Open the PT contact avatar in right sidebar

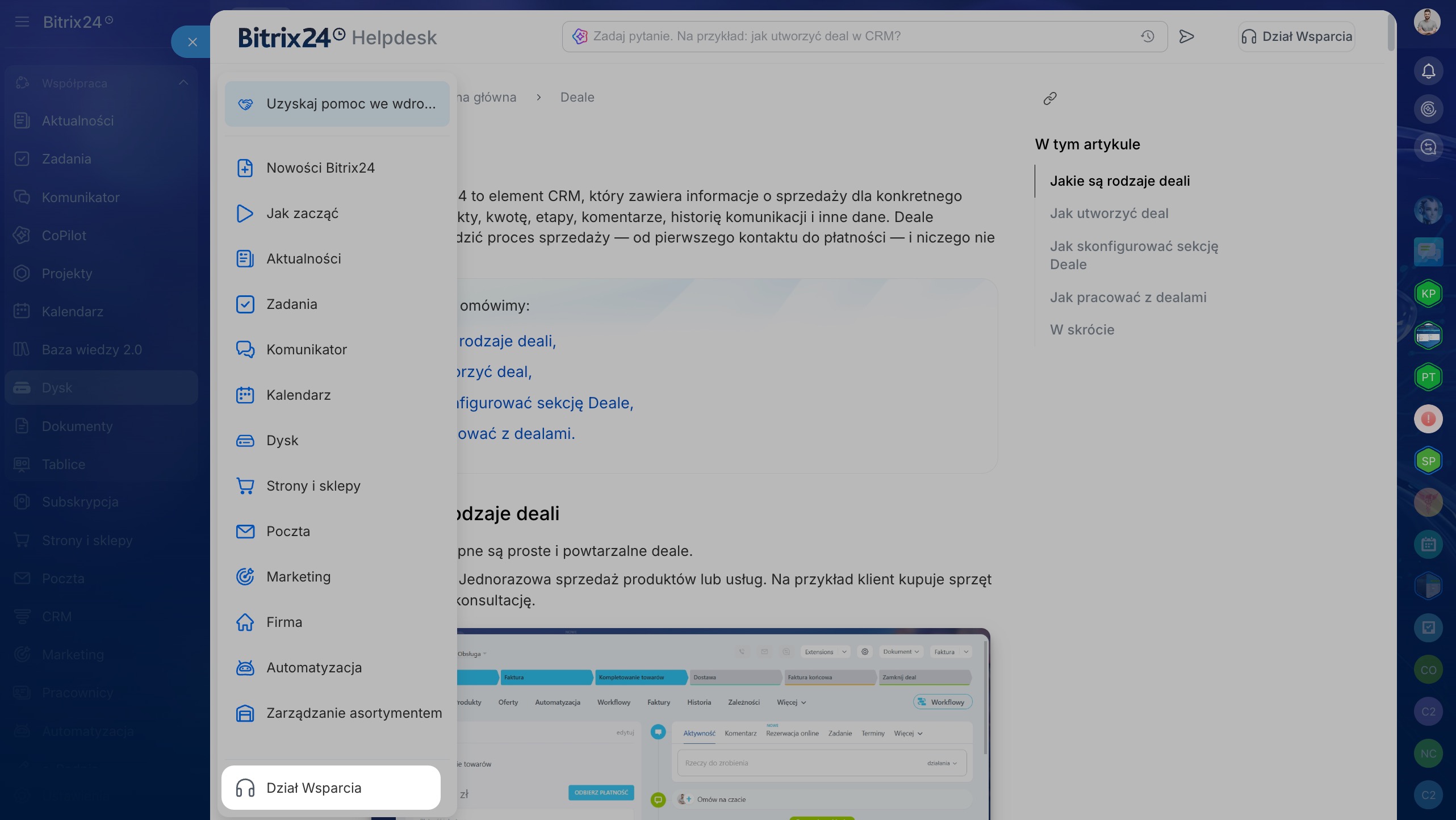point(1428,377)
